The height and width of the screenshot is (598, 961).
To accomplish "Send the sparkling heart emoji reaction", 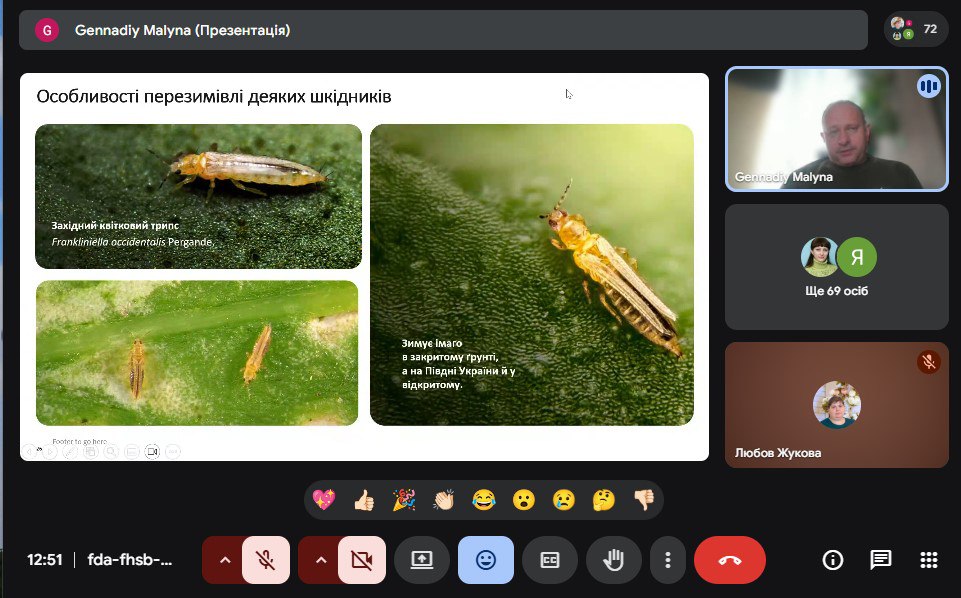I will (x=324, y=500).
